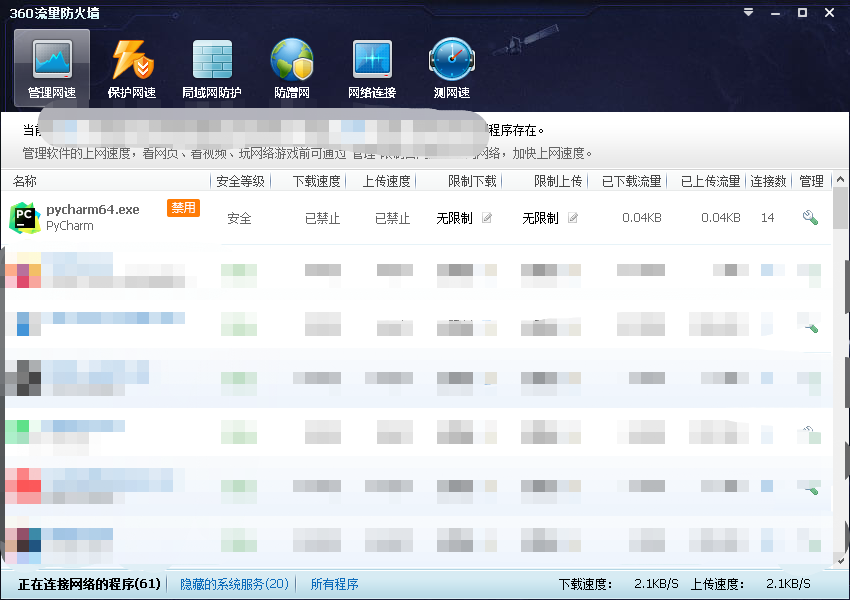Open the title bar dropdown menu arrow

(x=750, y=13)
